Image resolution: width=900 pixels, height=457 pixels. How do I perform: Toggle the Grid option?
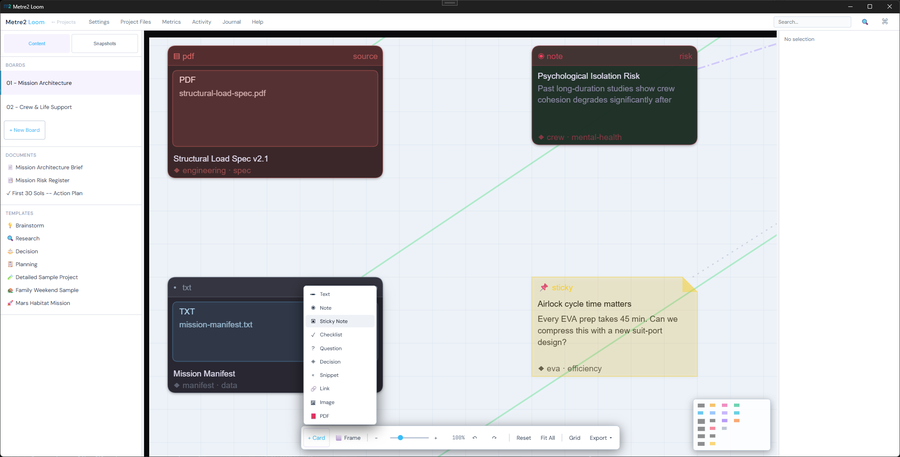575,438
